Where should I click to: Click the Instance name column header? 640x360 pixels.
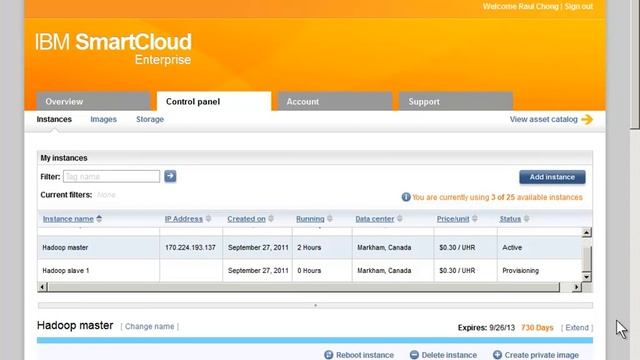[x=68, y=219]
